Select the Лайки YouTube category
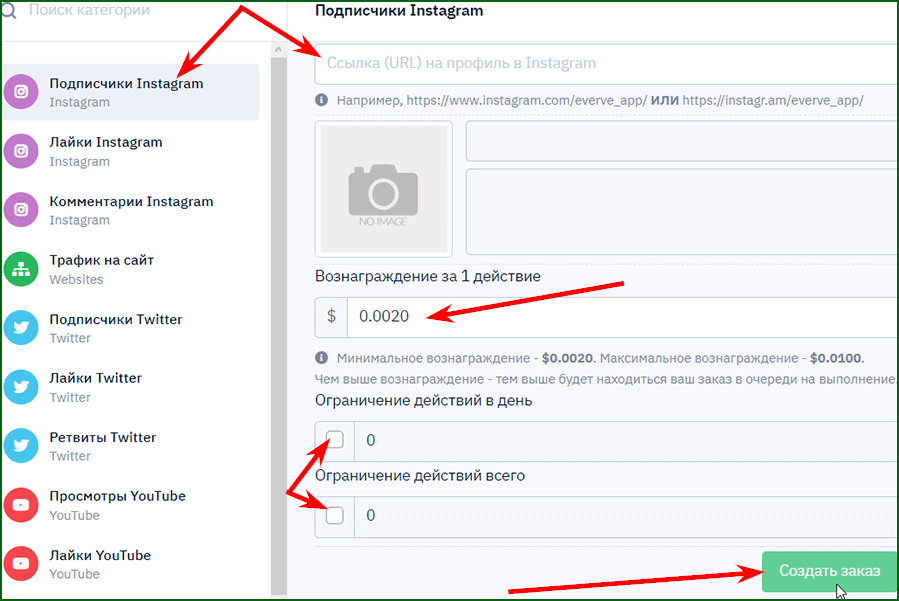Screen dimensions: 899x601 (x=131, y=564)
